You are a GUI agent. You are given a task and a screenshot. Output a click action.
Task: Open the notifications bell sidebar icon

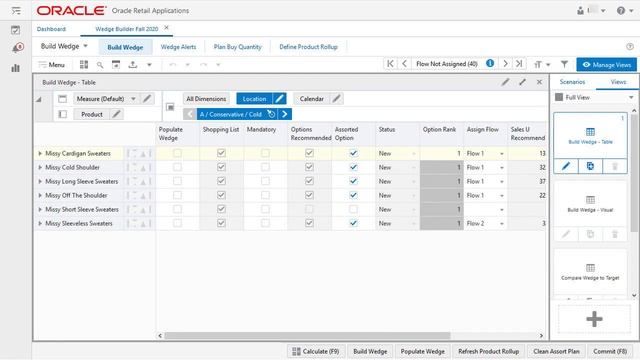point(17,48)
